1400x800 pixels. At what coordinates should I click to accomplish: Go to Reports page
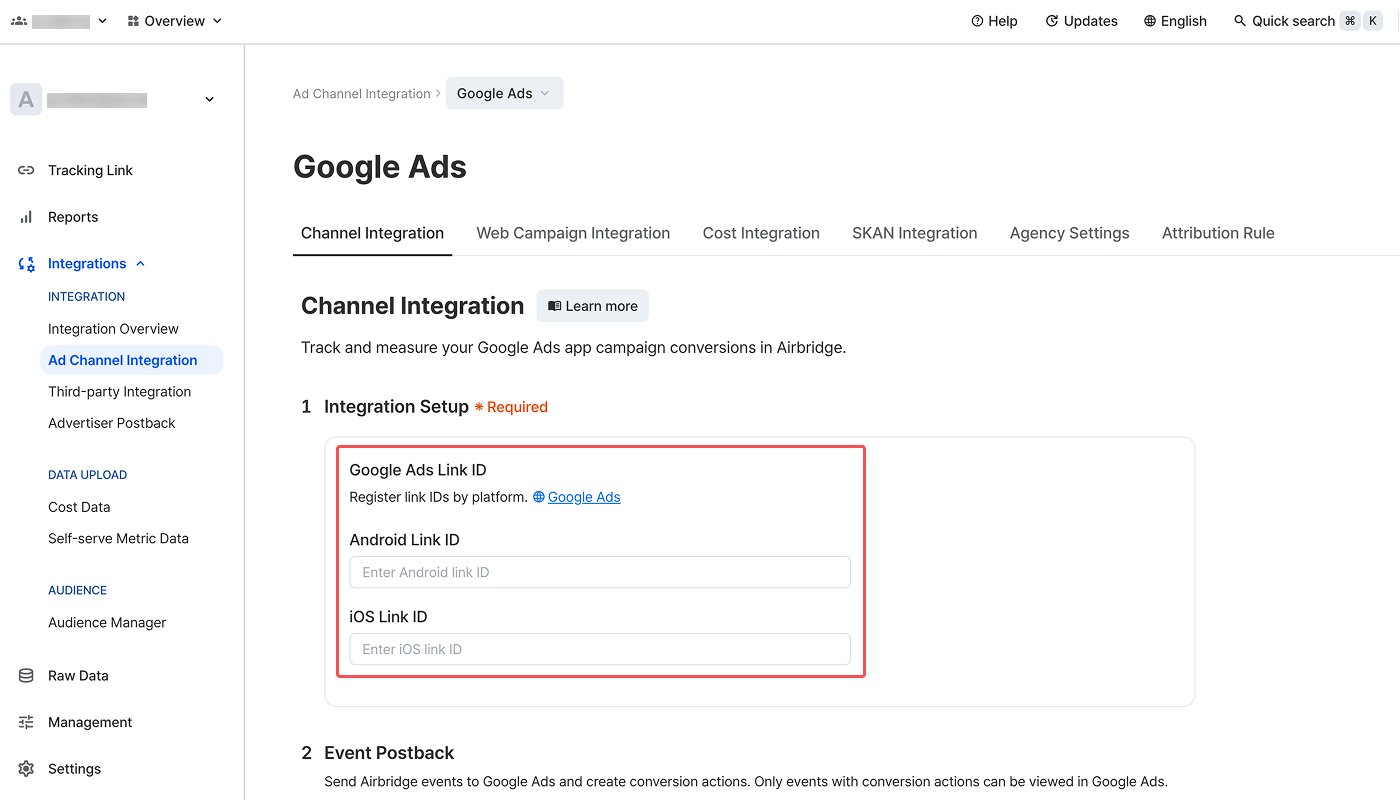[x=73, y=217]
